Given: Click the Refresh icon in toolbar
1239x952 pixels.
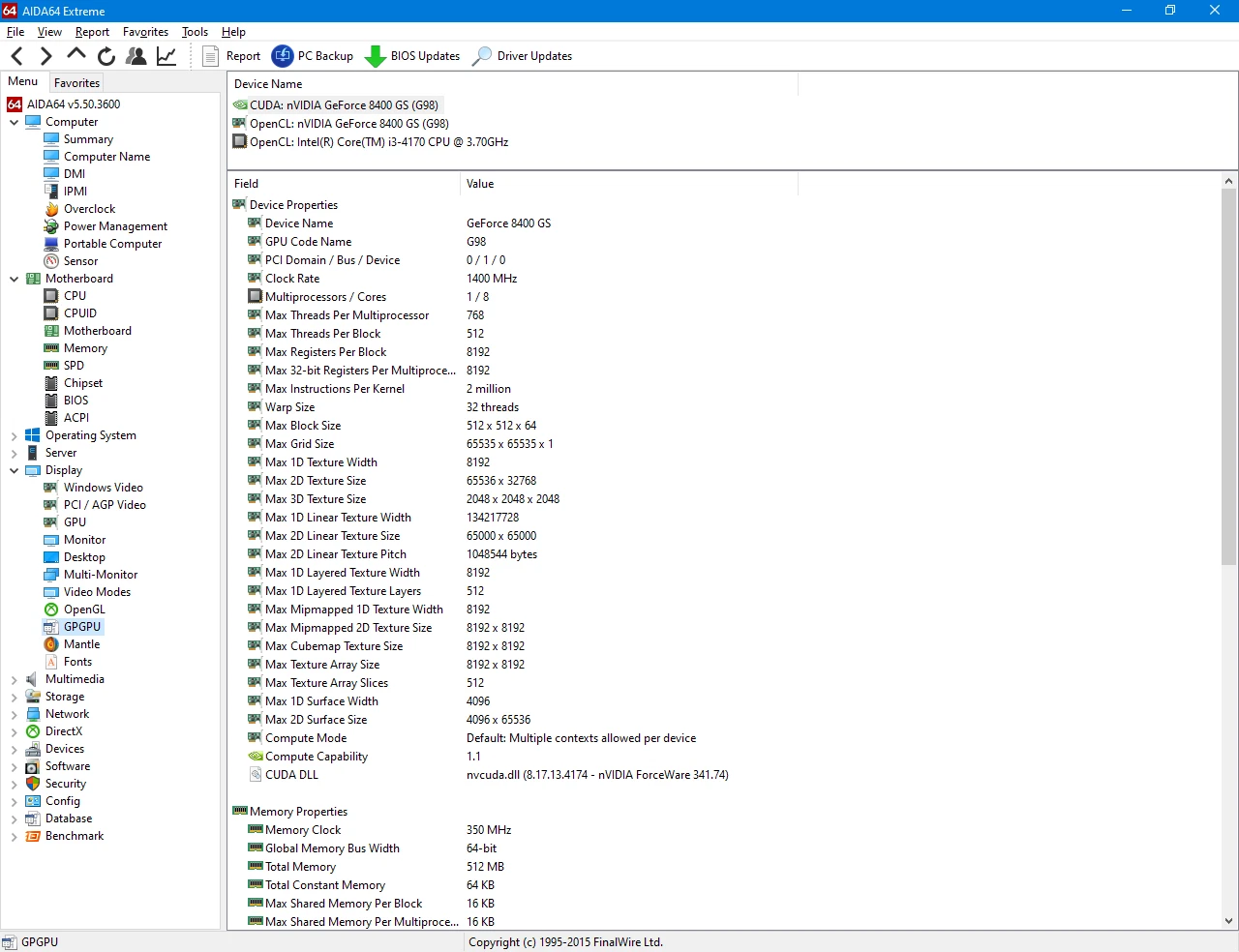Looking at the screenshot, I should pos(106,56).
